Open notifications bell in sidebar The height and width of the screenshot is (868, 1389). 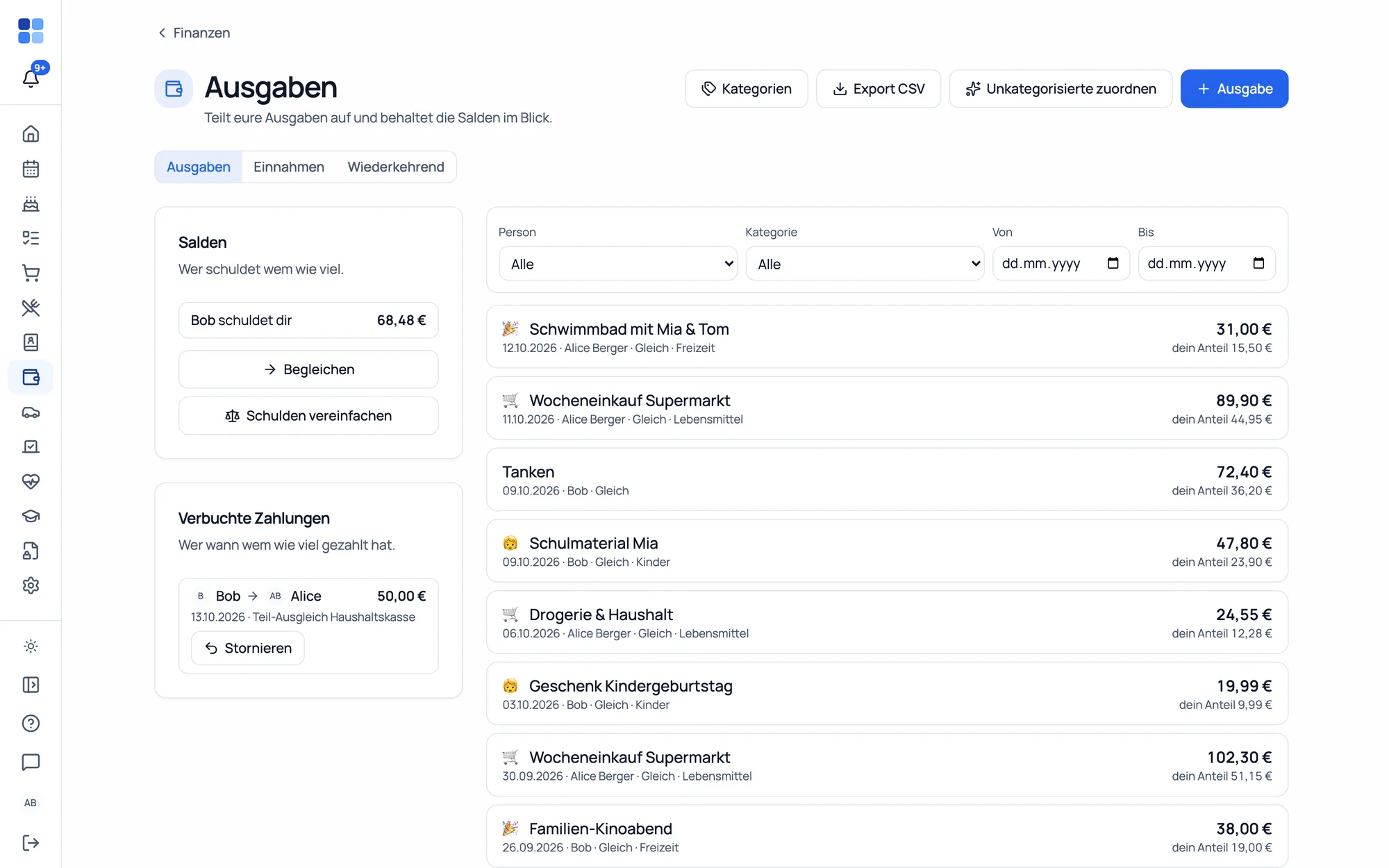coord(31,78)
